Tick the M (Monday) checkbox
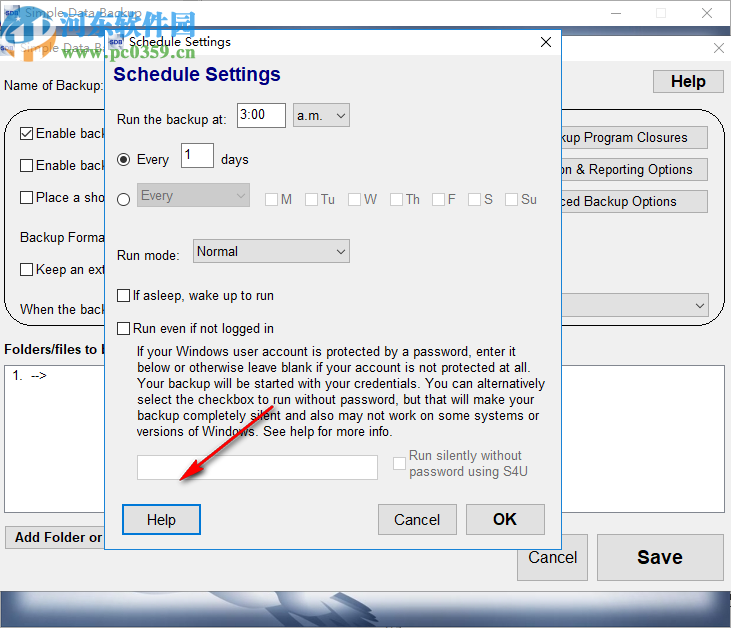Image resolution: width=731 pixels, height=628 pixels. click(271, 200)
